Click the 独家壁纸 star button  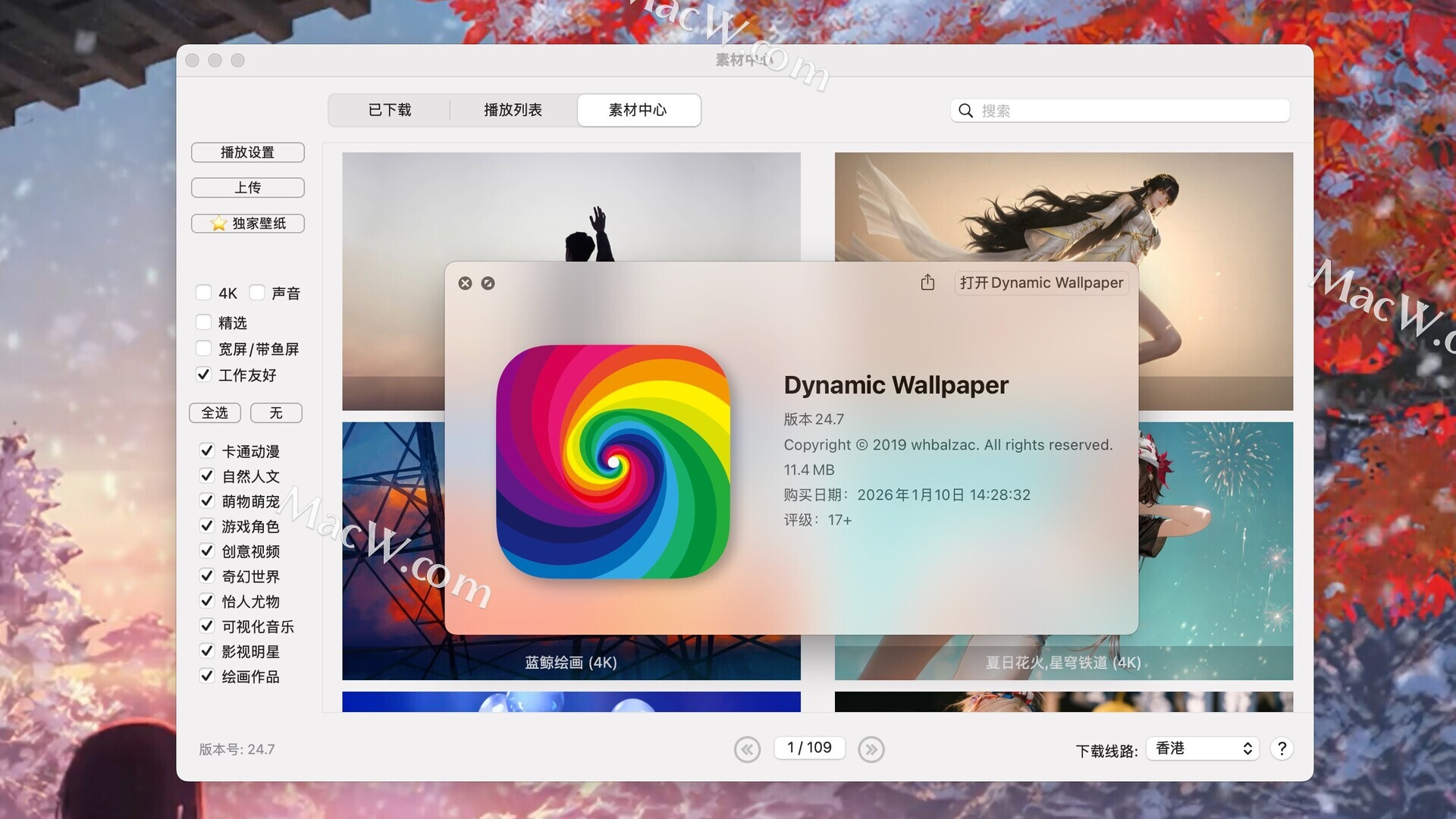coord(247,223)
